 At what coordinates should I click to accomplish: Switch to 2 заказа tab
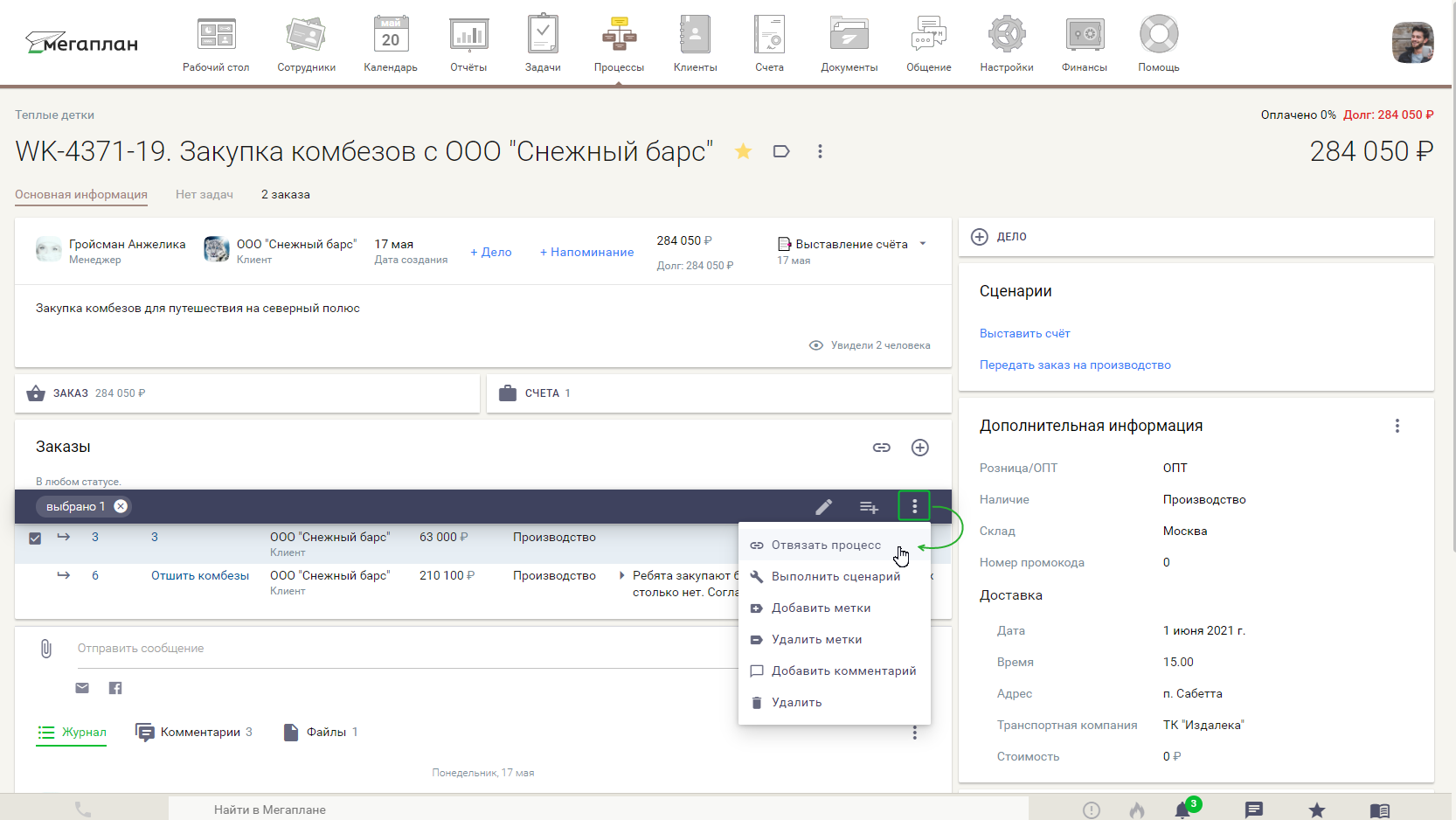[286, 194]
